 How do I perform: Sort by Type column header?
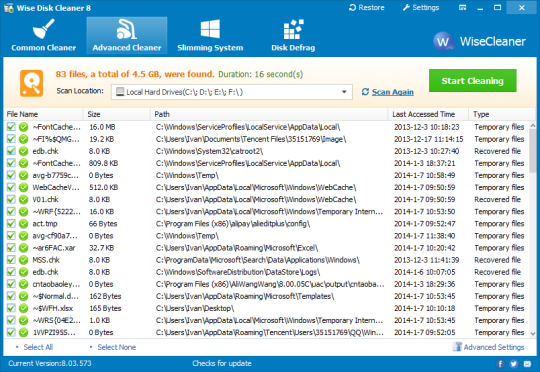click(x=502, y=114)
